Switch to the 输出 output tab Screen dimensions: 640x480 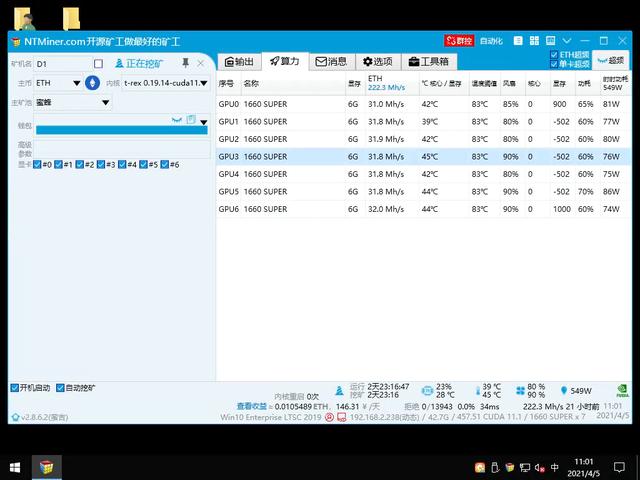(x=240, y=62)
